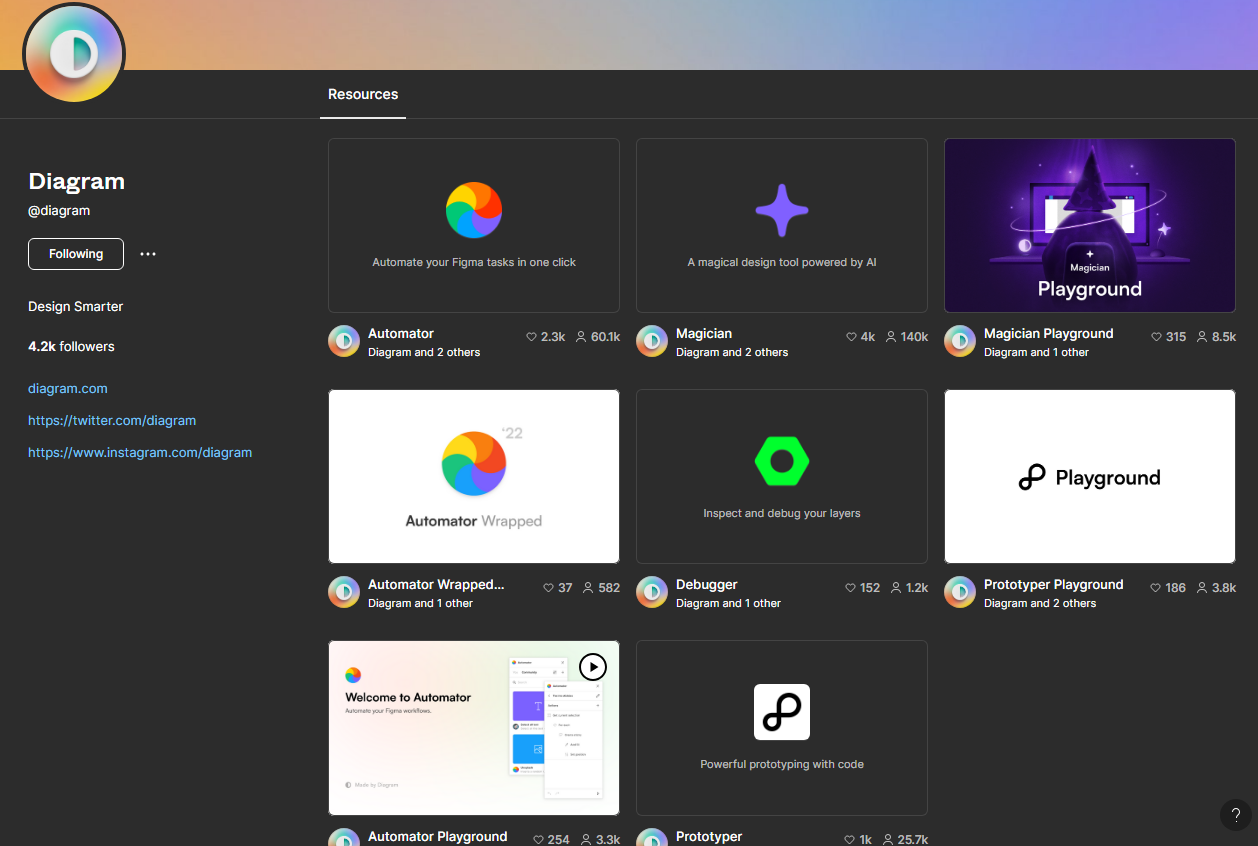Click 'Diagram and 2 others' under the 4k-likes Magician title
1258x846 pixels.
(732, 352)
